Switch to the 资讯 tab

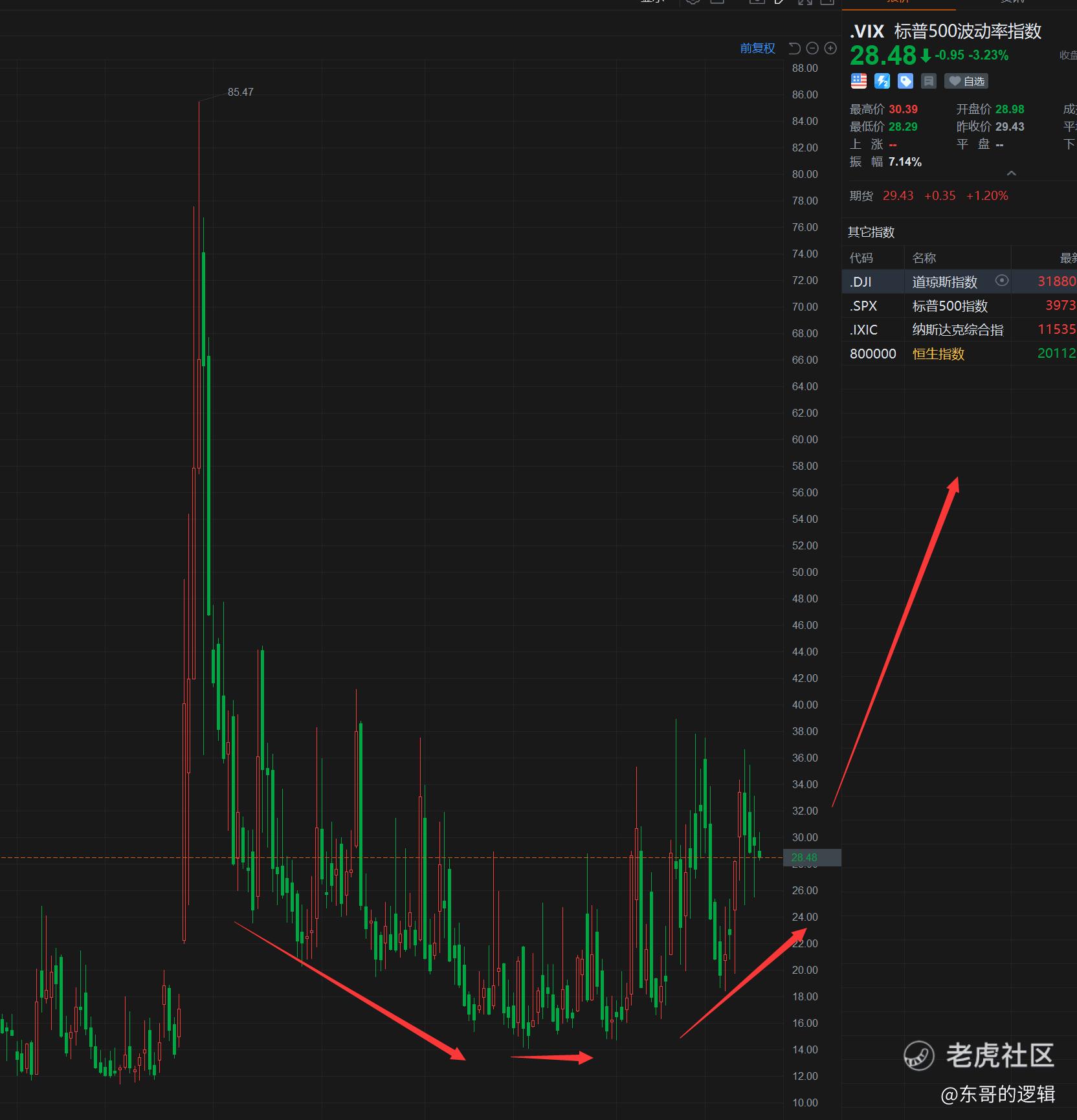[1012, 3]
